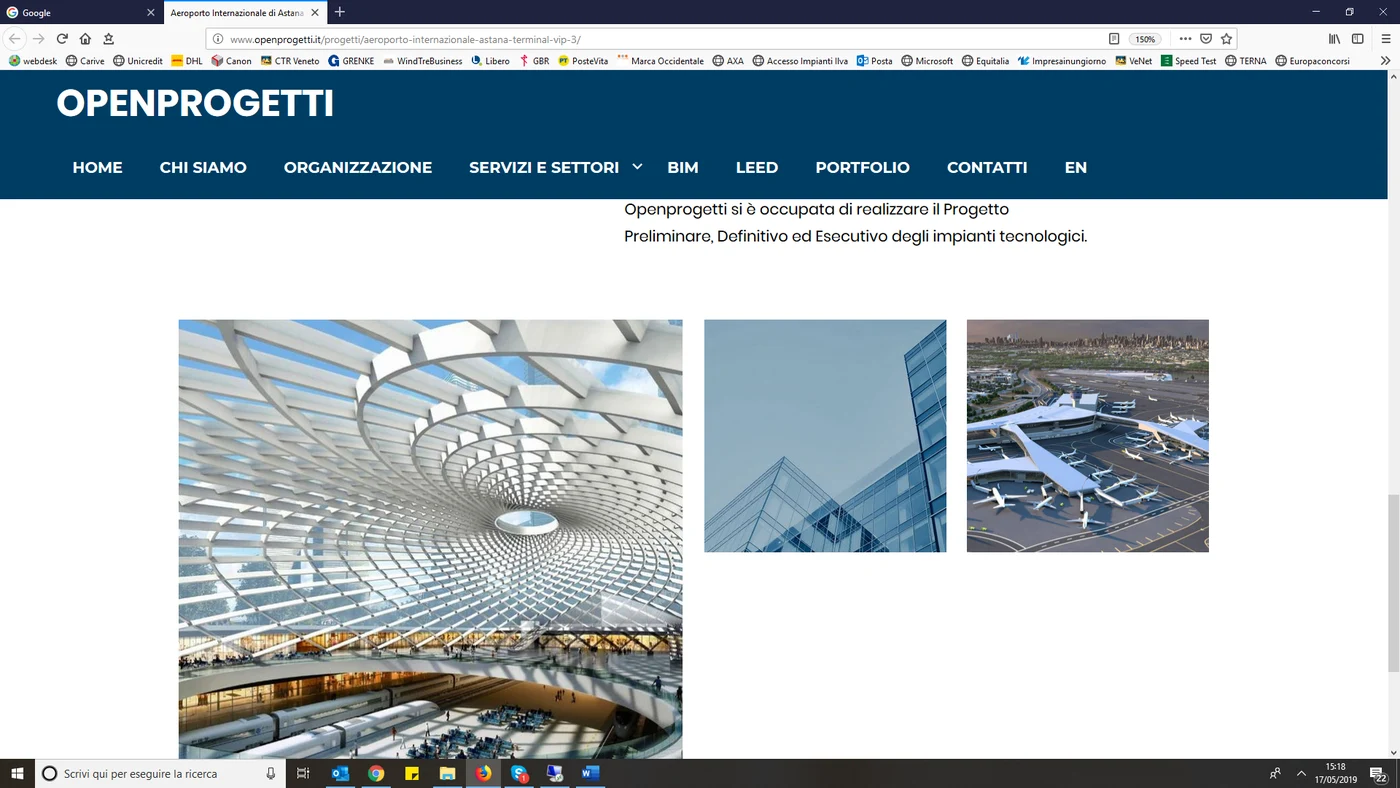
Task: Open the Firefox home page icon
Action: click(x=85, y=39)
